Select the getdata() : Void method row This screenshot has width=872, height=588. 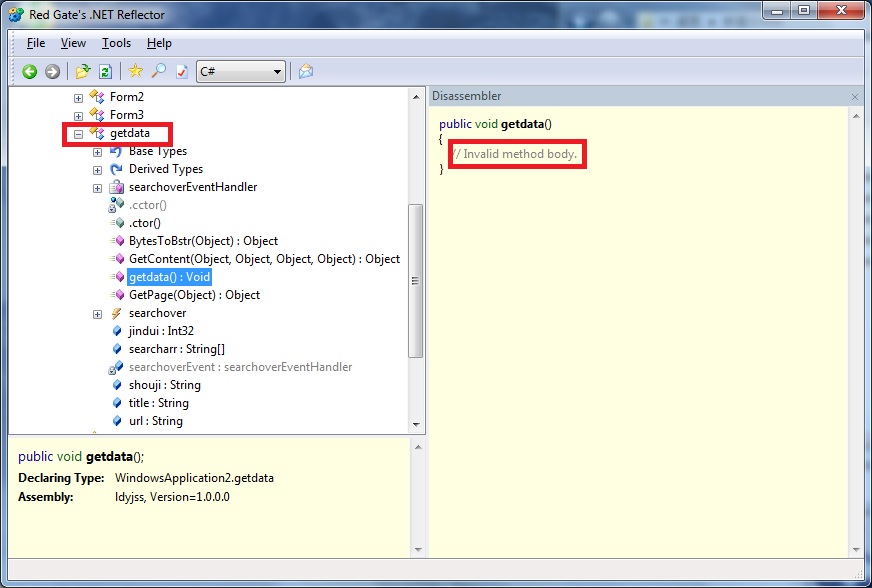(x=169, y=277)
